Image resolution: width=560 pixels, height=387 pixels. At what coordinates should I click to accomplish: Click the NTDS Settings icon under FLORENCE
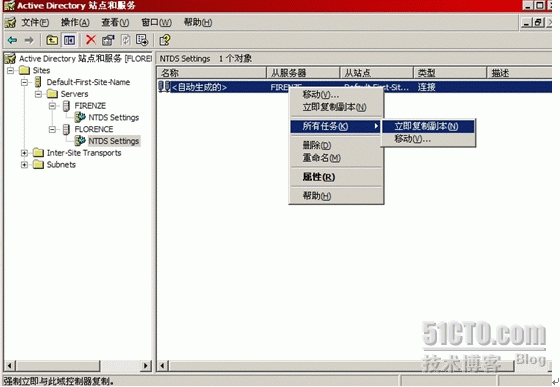tap(80, 141)
